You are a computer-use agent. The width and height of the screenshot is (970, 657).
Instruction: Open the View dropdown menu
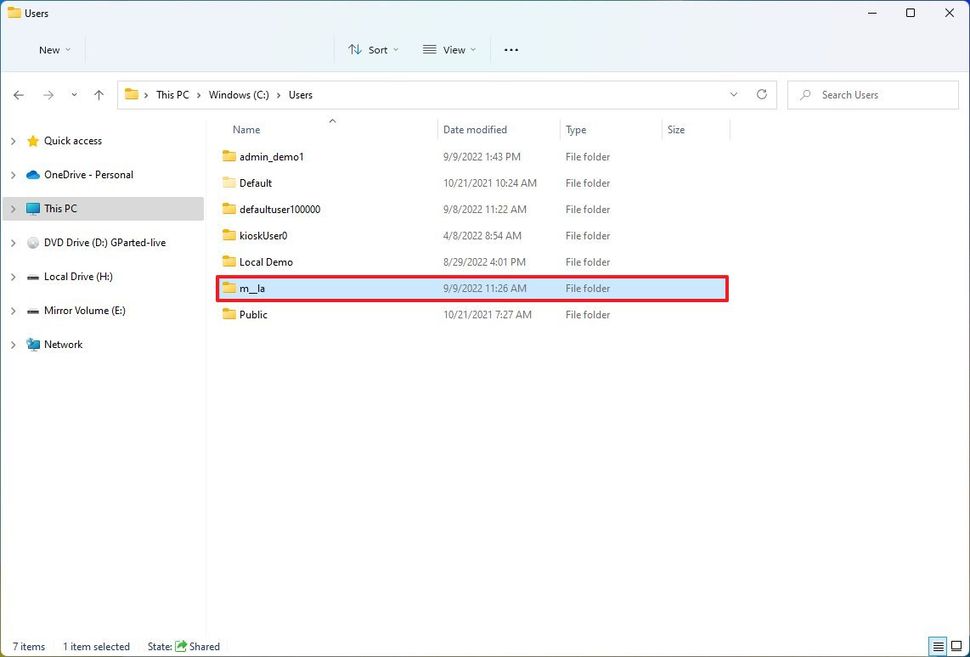448,49
